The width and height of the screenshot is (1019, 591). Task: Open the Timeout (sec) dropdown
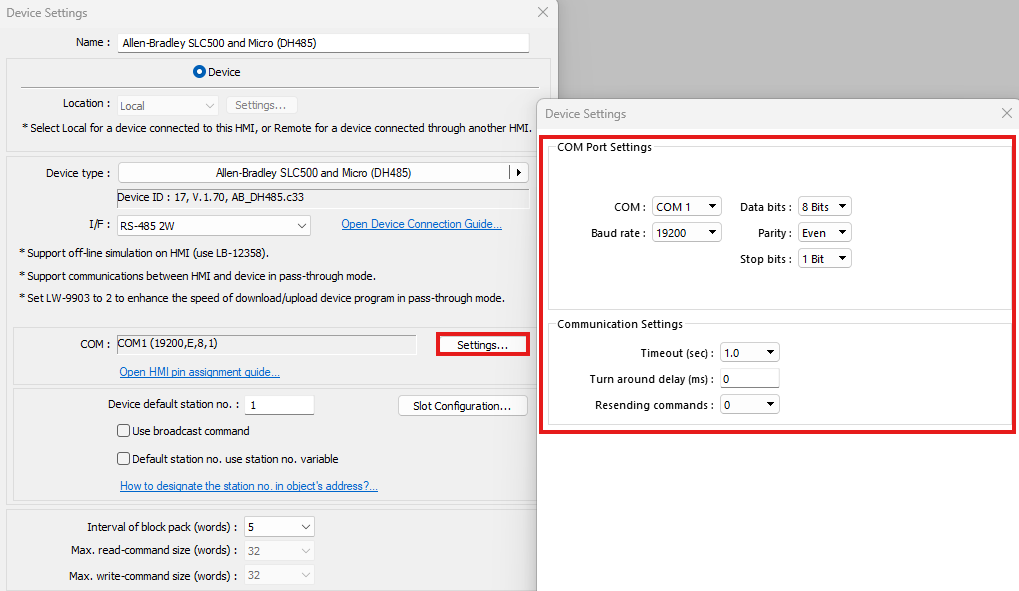tap(749, 352)
